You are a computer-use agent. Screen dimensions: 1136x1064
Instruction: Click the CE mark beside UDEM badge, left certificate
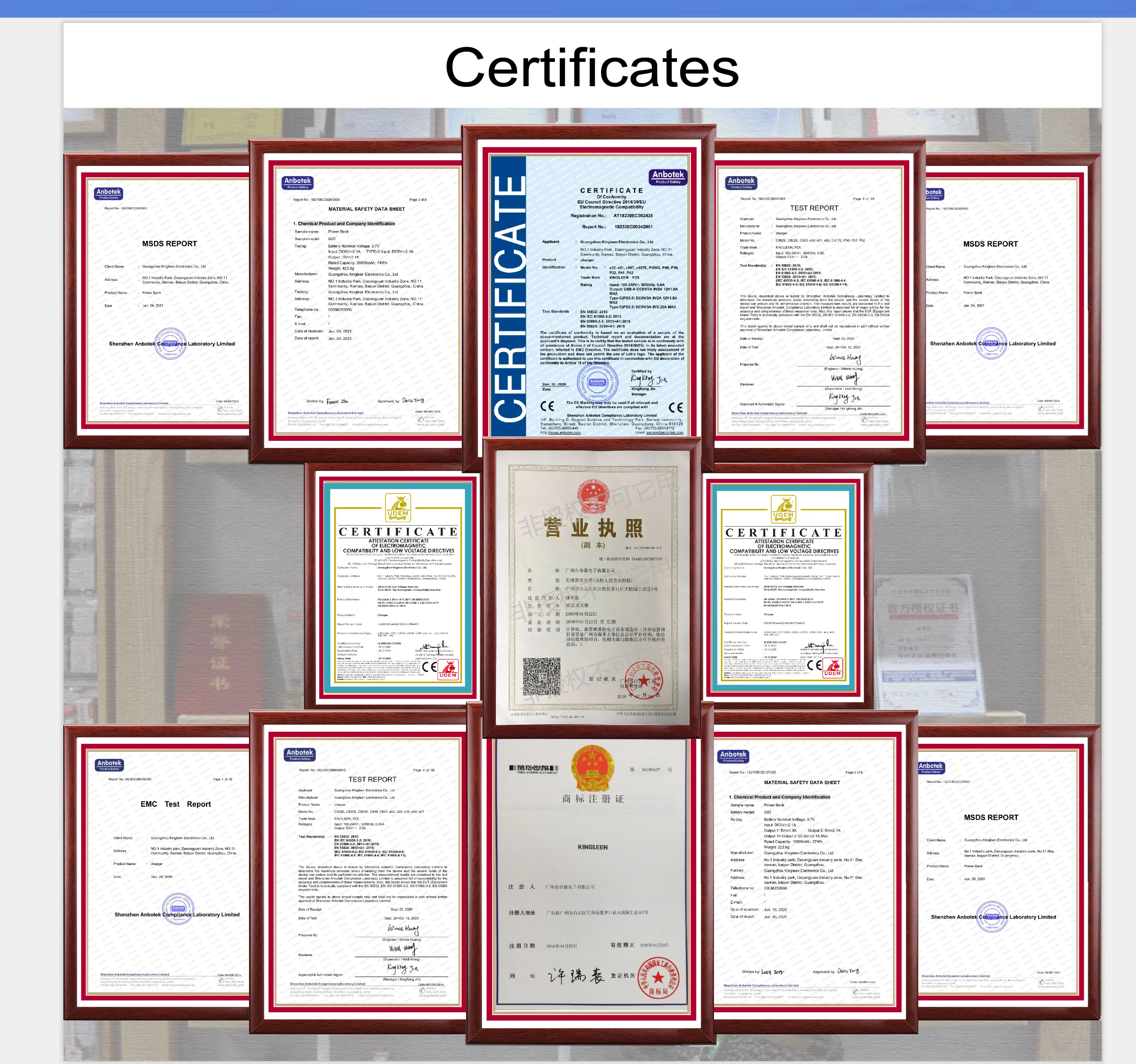[430, 666]
